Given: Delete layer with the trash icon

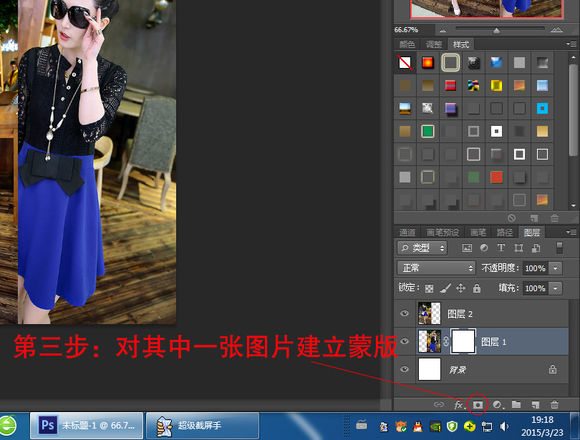Looking at the screenshot, I should coord(554,405).
